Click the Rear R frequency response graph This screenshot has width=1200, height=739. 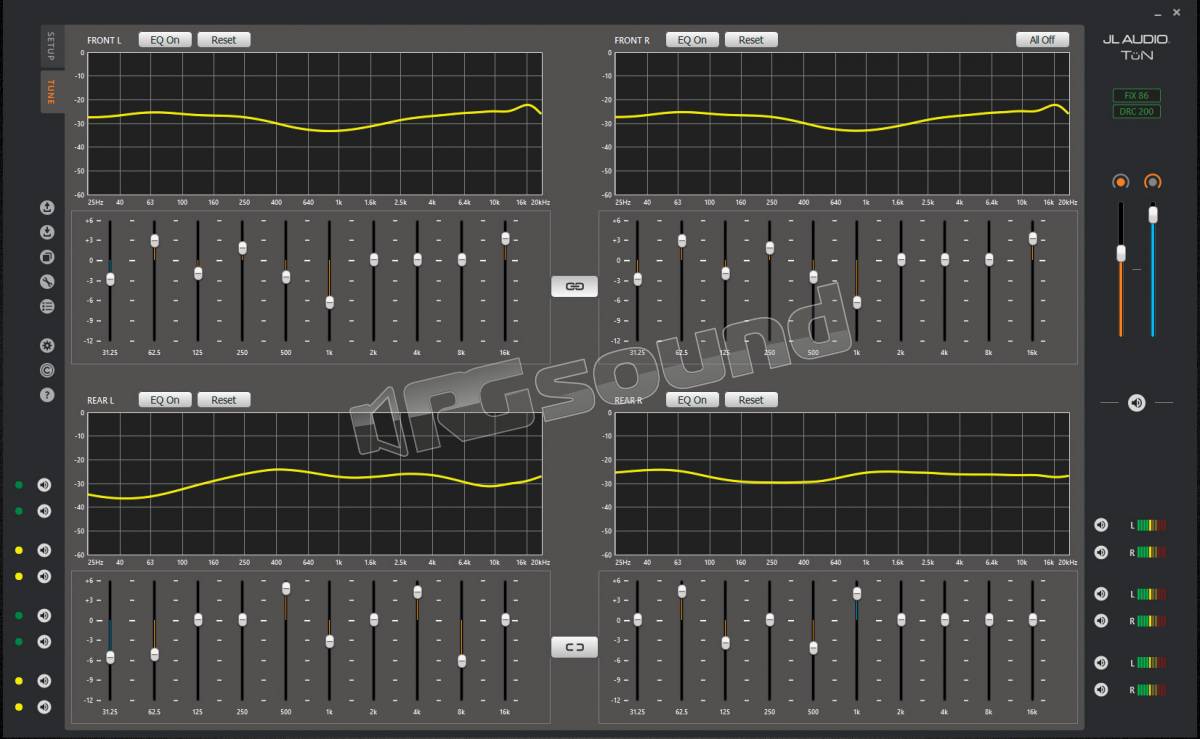(x=842, y=484)
